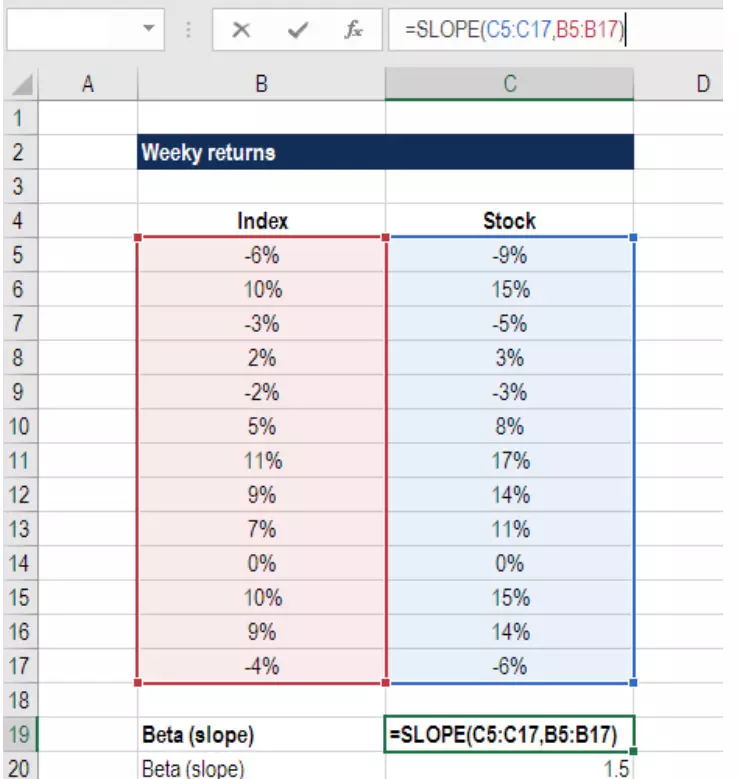Select Index cell 10% in row 6
The height and width of the screenshot is (779, 739).
coord(261,289)
